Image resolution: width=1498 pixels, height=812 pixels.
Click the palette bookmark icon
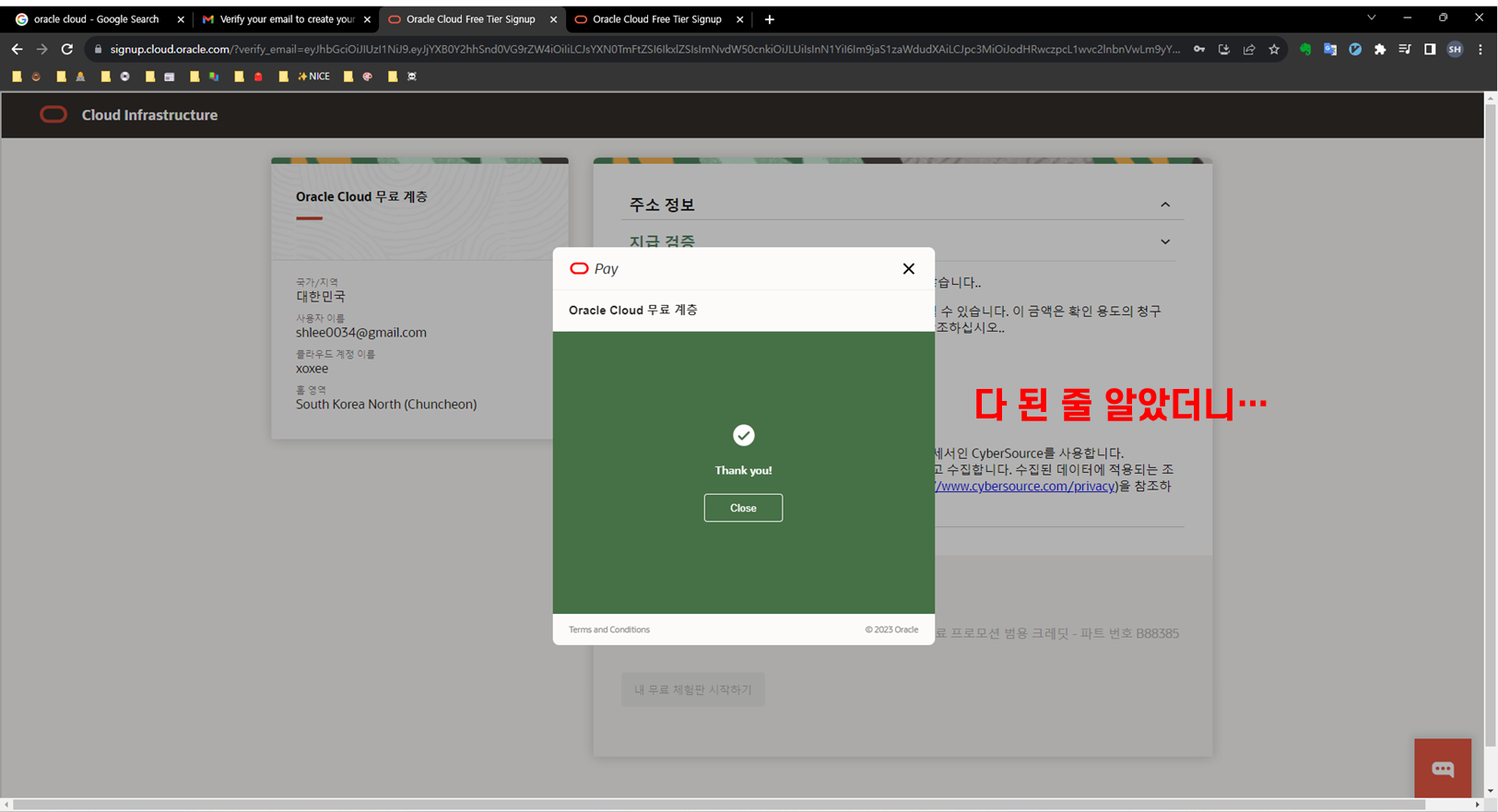point(368,76)
